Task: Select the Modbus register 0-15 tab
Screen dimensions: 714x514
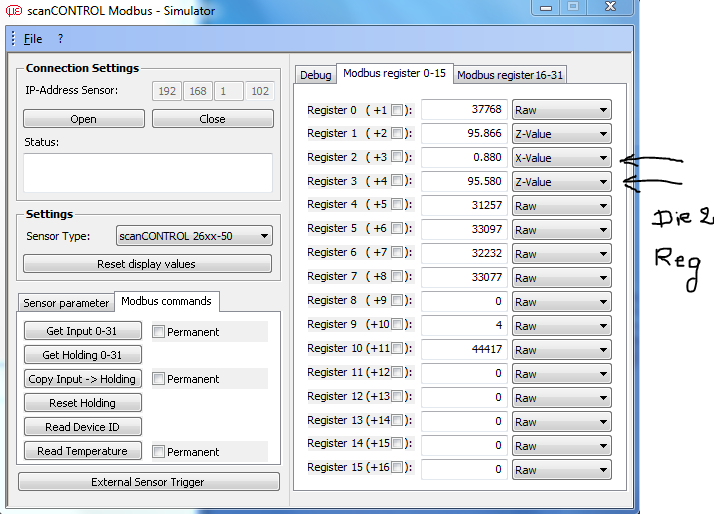Action: (394, 73)
